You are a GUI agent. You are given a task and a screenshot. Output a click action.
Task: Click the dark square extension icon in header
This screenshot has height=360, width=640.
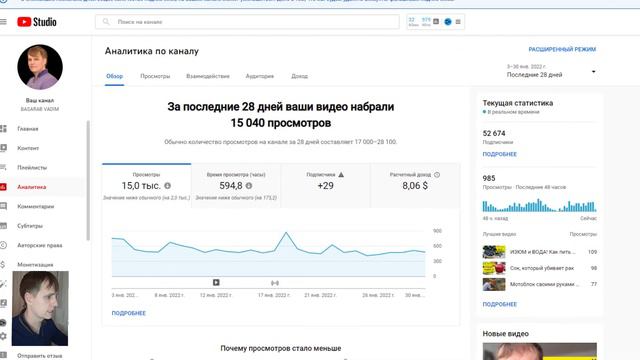tap(436, 21)
